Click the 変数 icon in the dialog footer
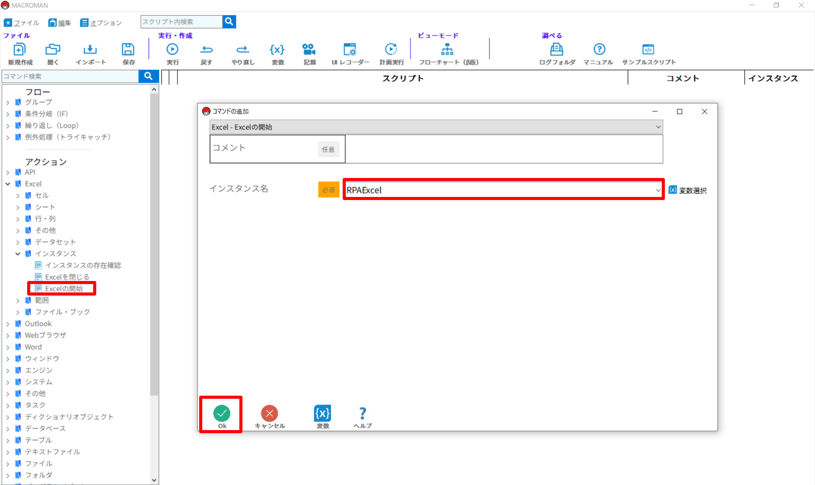 (x=322, y=416)
